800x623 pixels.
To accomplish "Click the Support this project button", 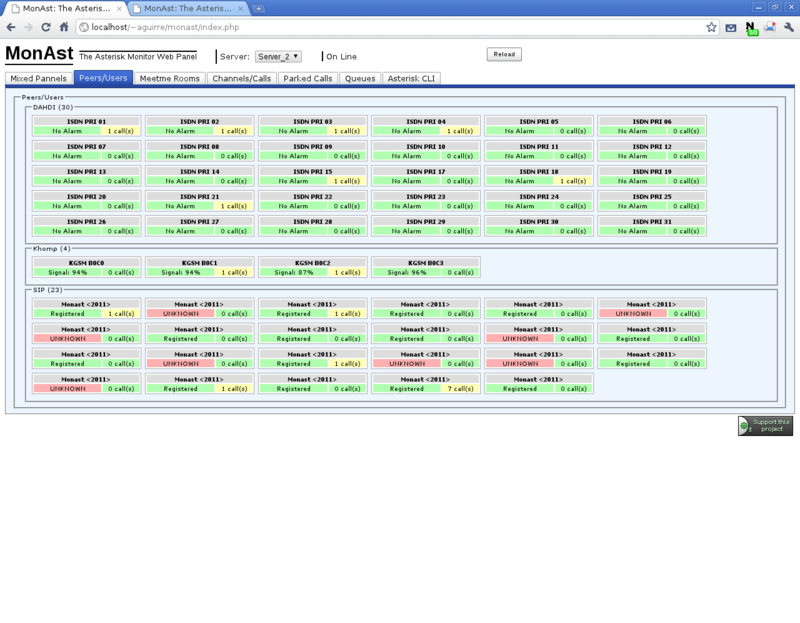I will (765, 426).
